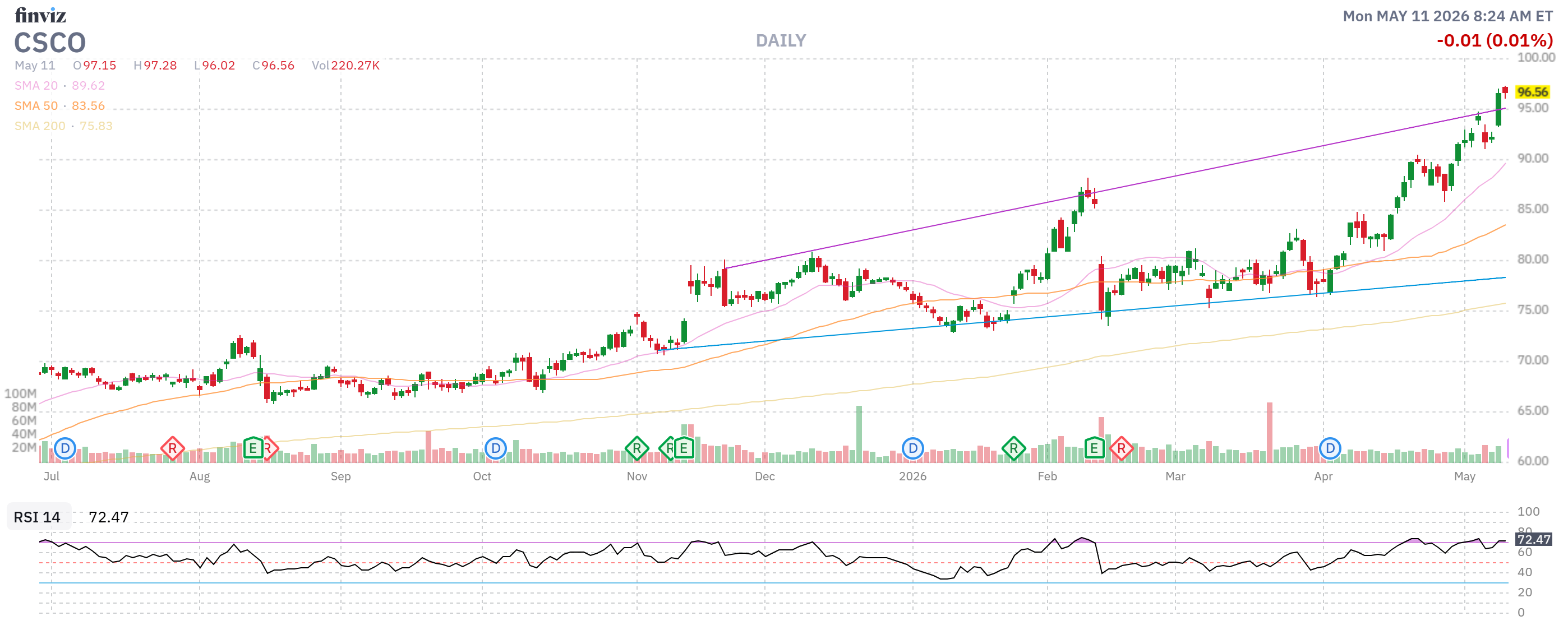Click the close price 96.56 in the OHLC row
This screenshot has width=1568, height=630.
point(278,66)
